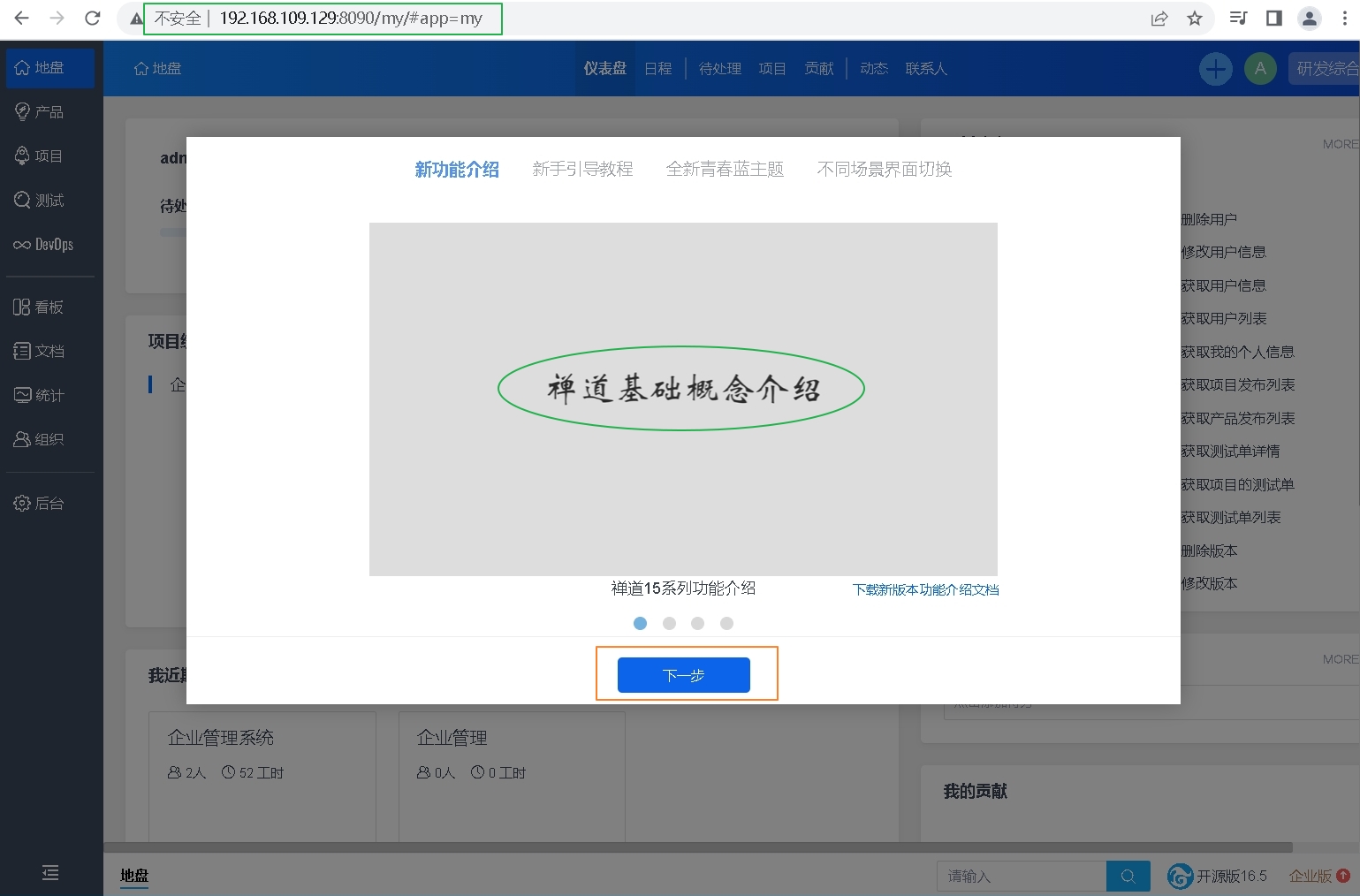The width and height of the screenshot is (1360, 896).
Task: Open 产品 in the left sidebar
Action: [50, 112]
